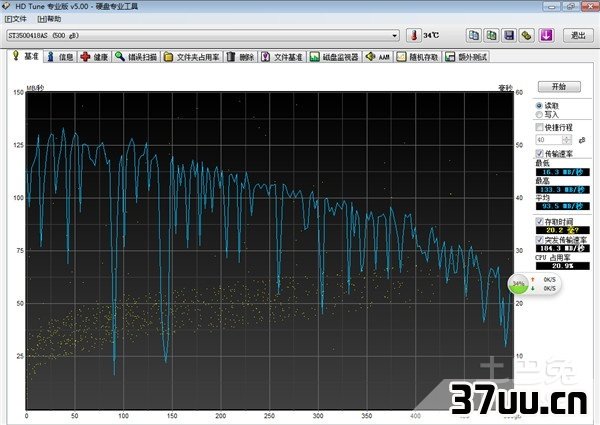The height and width of the screenshot is (425, 600).
Task: Click the magnifier icon on 错误扫描 tab
Action: point(120,57)
